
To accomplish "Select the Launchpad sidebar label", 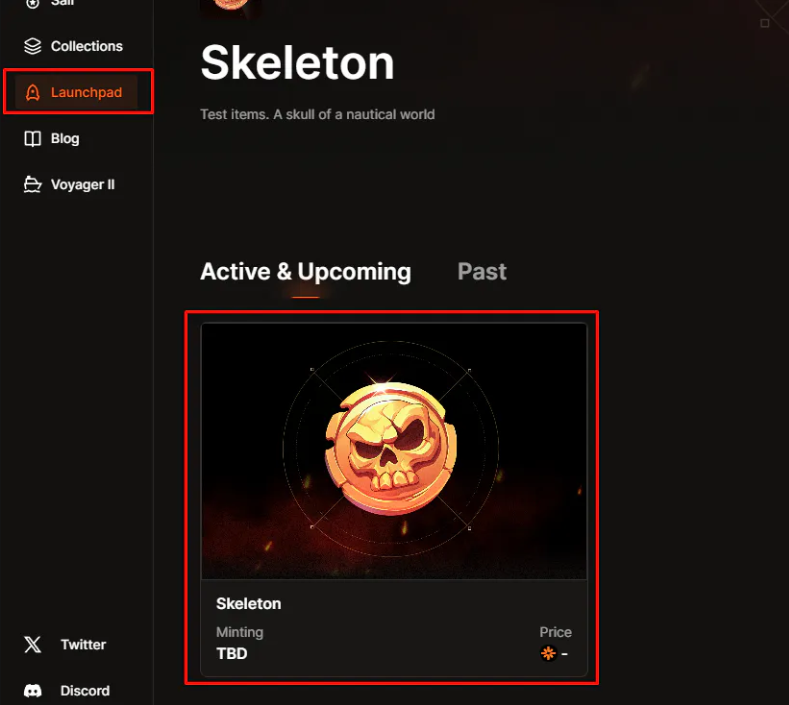I will pyautogui.click(x=87, y=93).
